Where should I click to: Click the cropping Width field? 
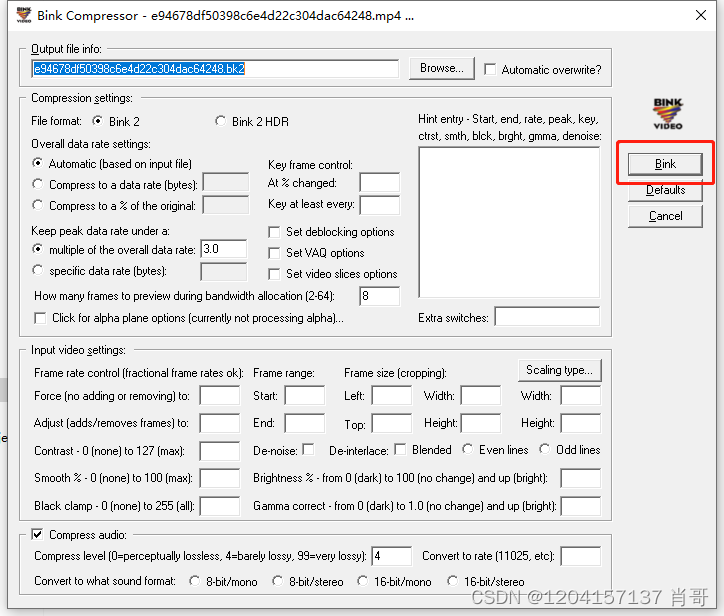[x=481, y=396]
